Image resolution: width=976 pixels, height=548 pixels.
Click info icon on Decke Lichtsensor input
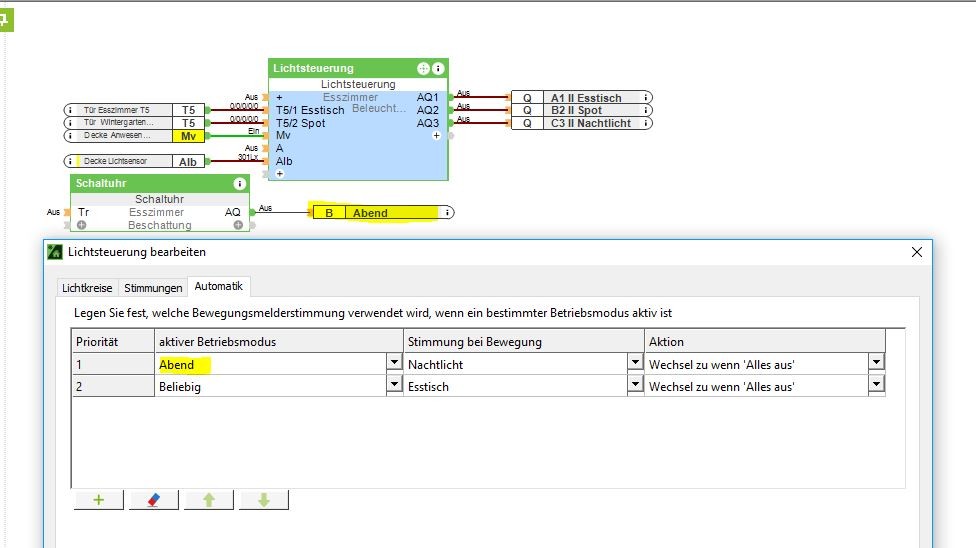point(70,161)
